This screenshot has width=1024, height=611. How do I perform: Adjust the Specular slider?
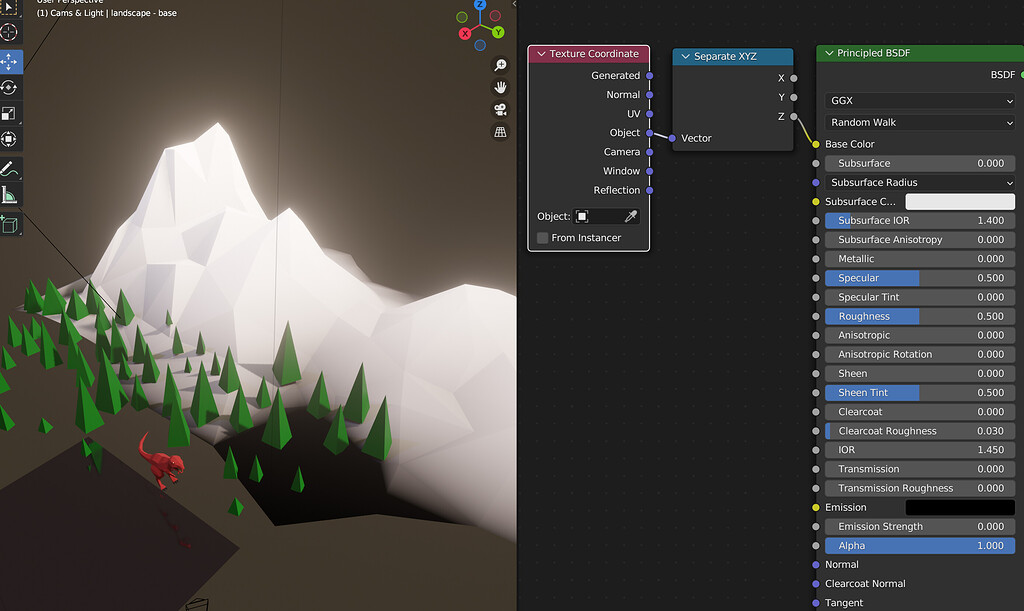[920, 278]
